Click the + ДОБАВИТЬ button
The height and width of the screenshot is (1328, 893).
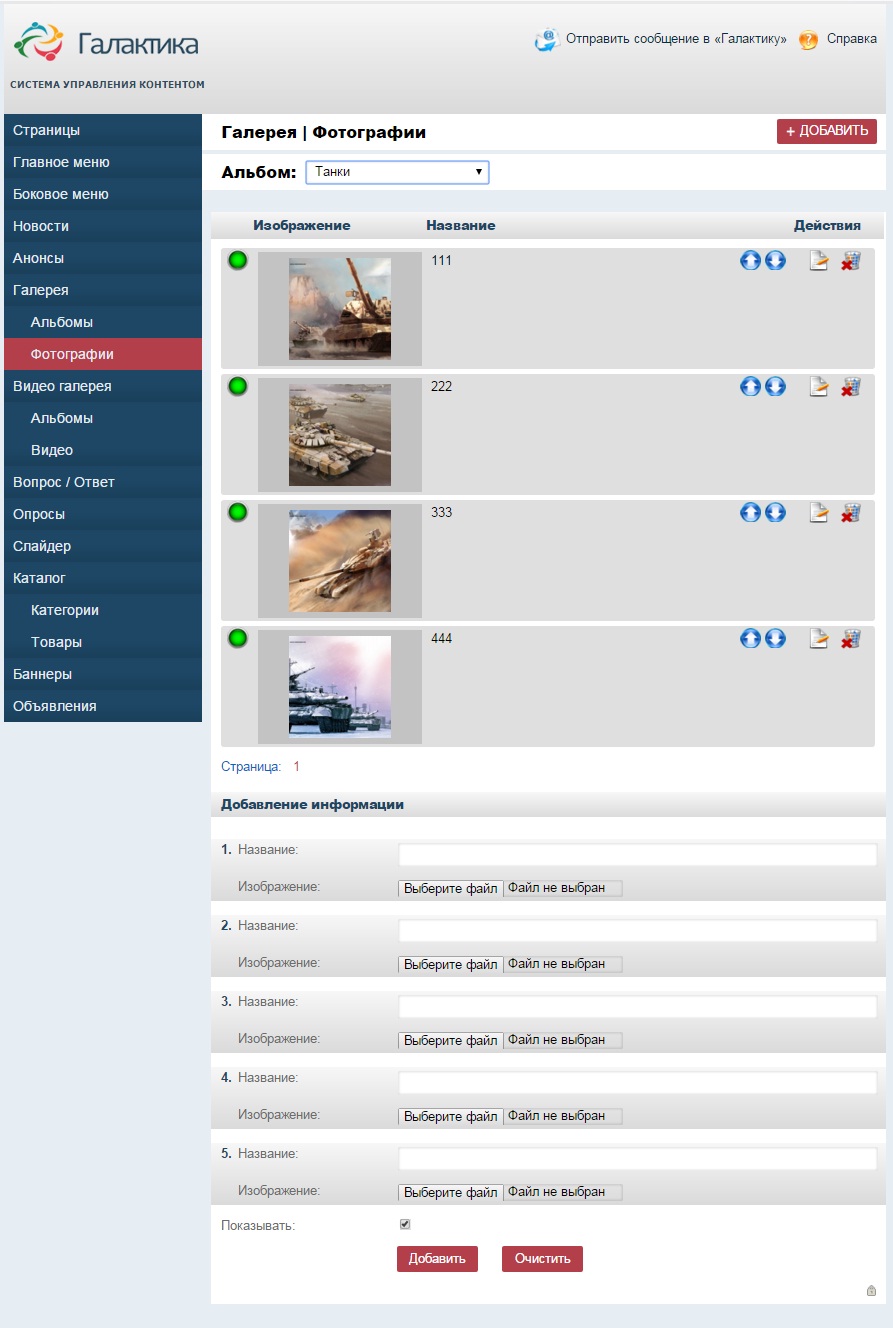pos(827,131)
